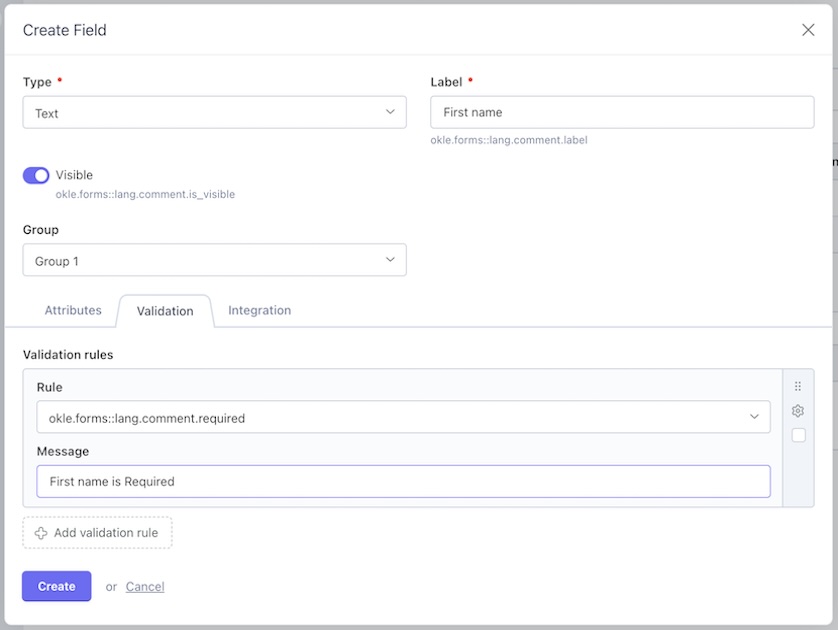Switch to the Attributes tab
The image size is (838, 630).
(73, 311)
